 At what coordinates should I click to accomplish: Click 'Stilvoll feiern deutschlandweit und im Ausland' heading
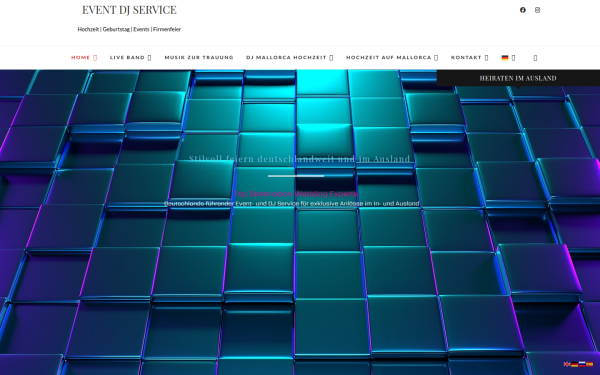(x=300, y=159)
